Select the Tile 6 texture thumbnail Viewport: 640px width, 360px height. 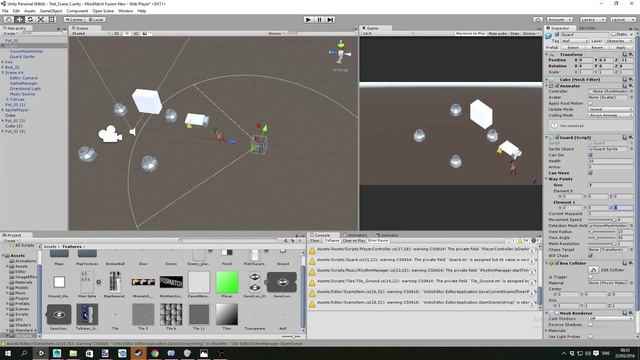point(171,314)
